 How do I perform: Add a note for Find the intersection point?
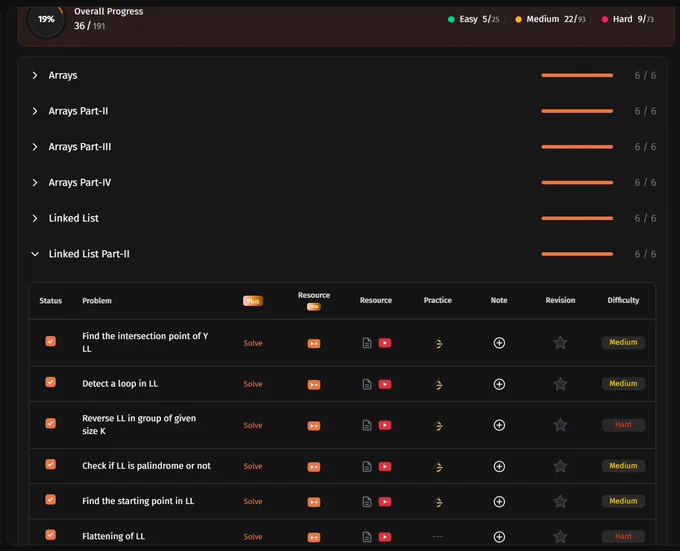(499, 343)
